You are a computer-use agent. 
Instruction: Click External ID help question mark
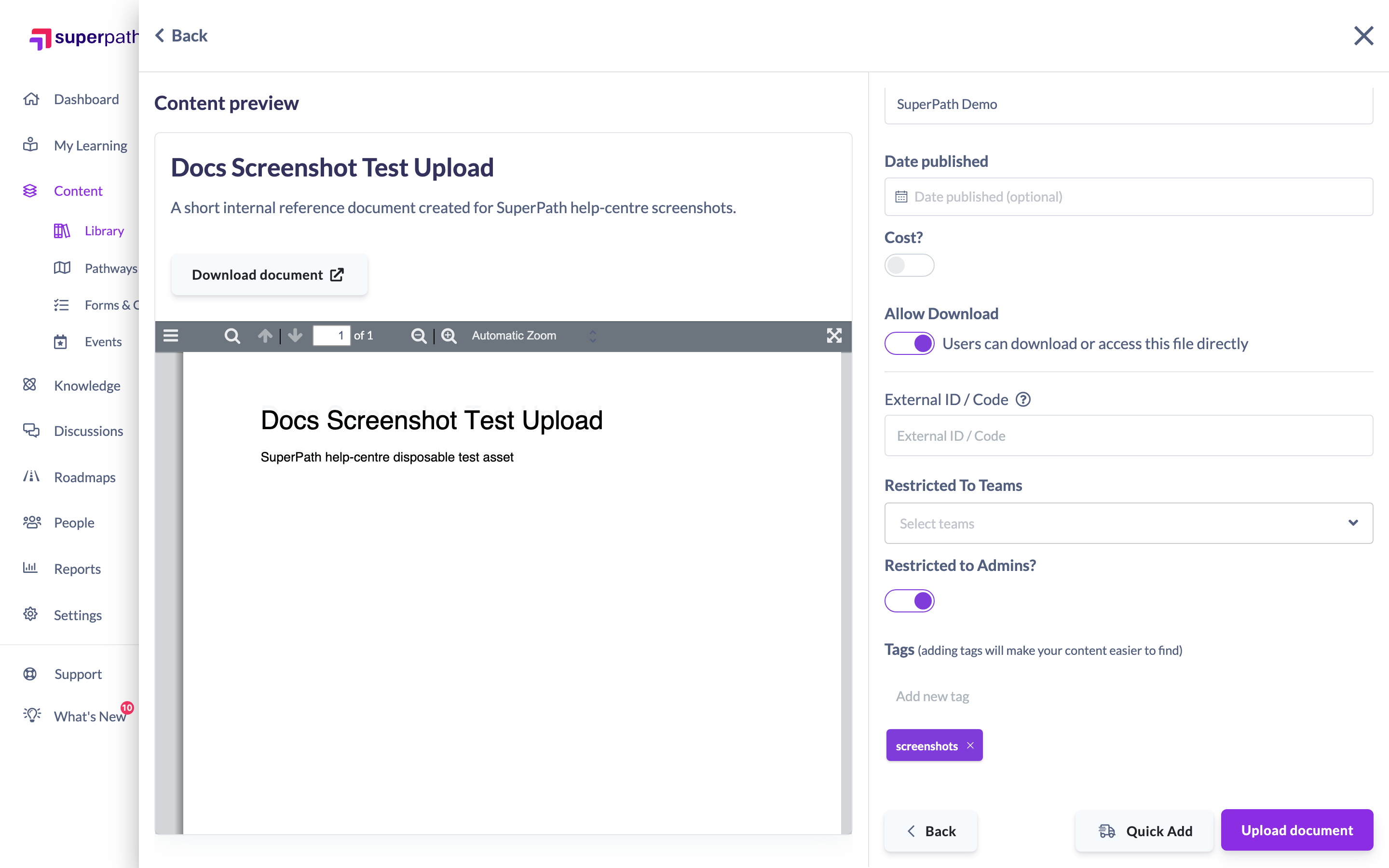click(x=1023, y=400)
